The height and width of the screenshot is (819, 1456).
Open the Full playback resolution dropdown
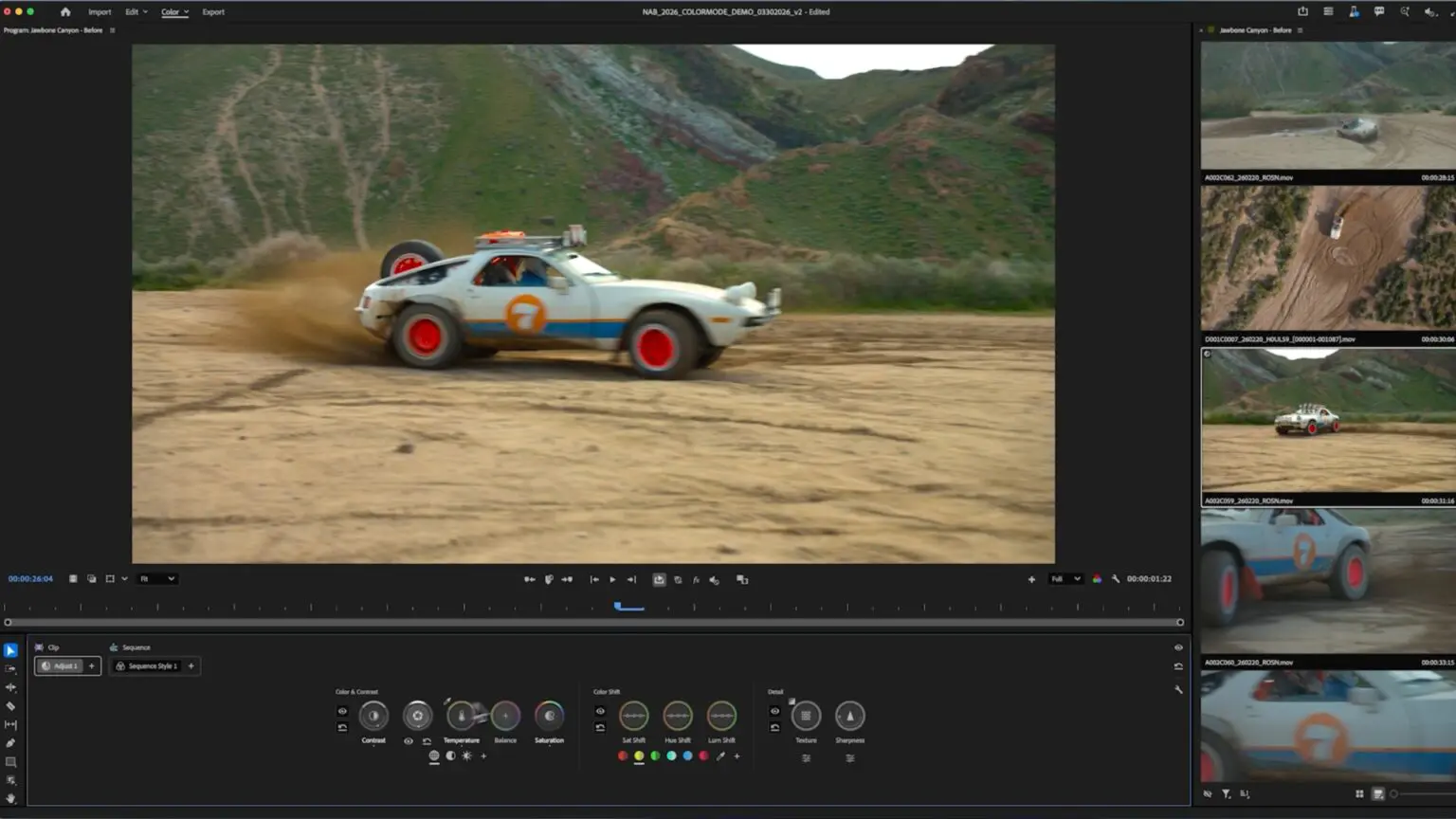[1065, 579]
